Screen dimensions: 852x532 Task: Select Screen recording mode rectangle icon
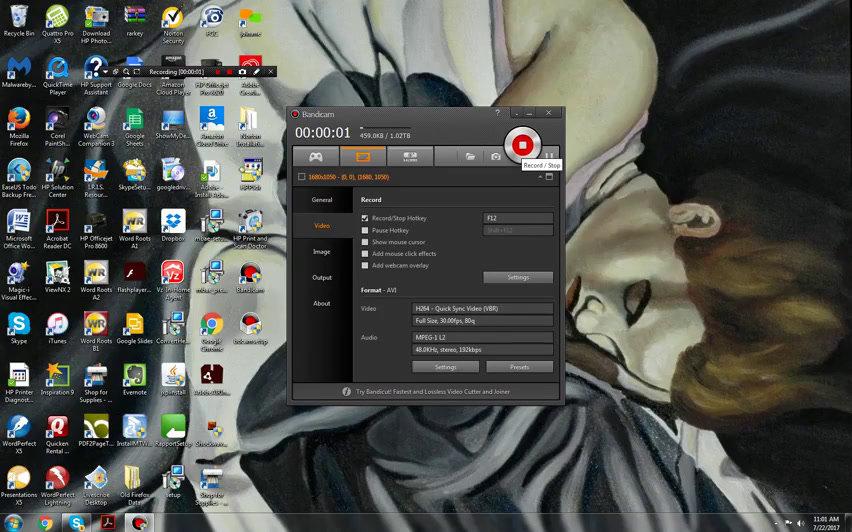tap(363, 157)
